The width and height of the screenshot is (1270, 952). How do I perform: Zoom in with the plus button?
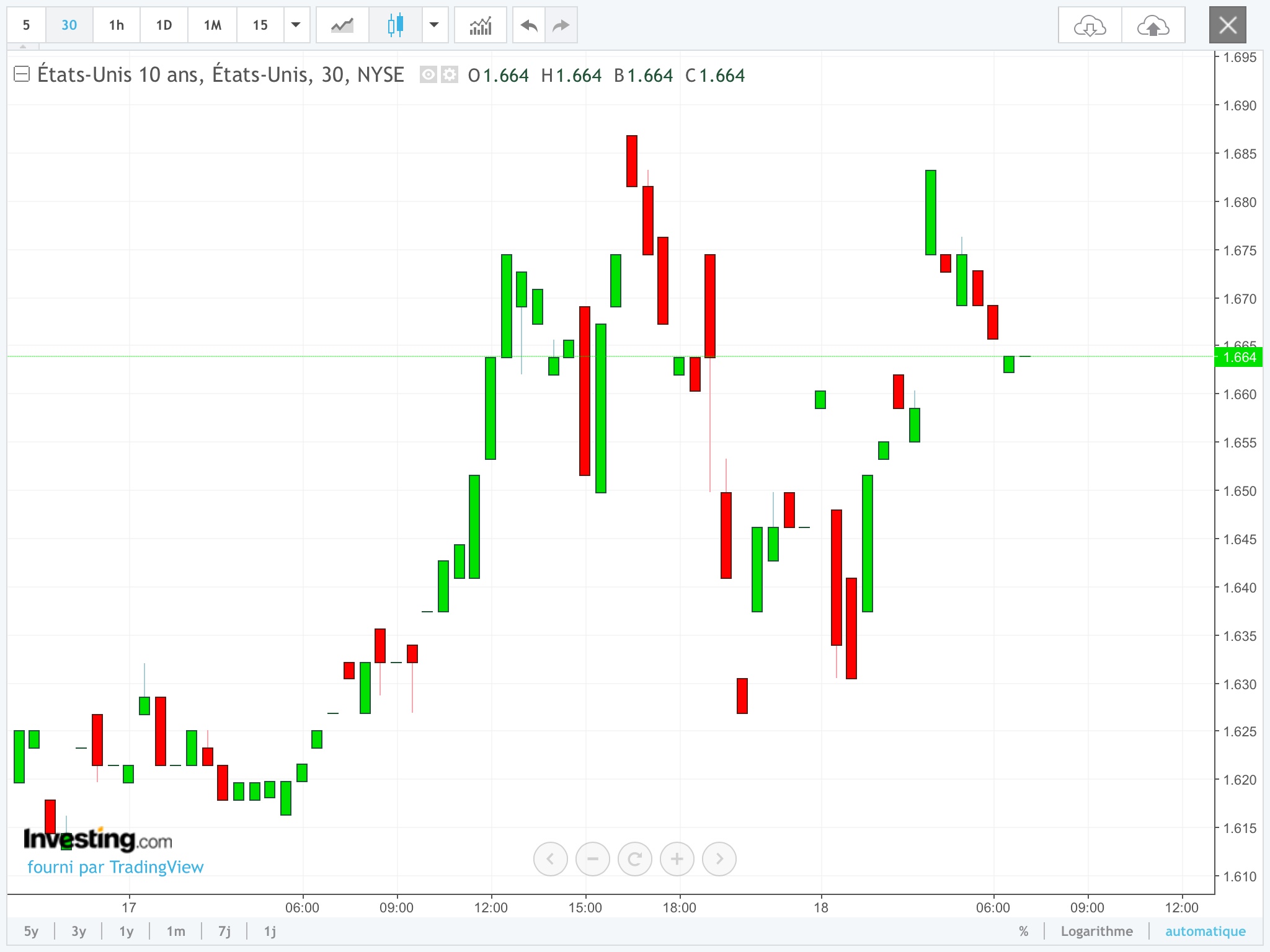click(677, 858)
